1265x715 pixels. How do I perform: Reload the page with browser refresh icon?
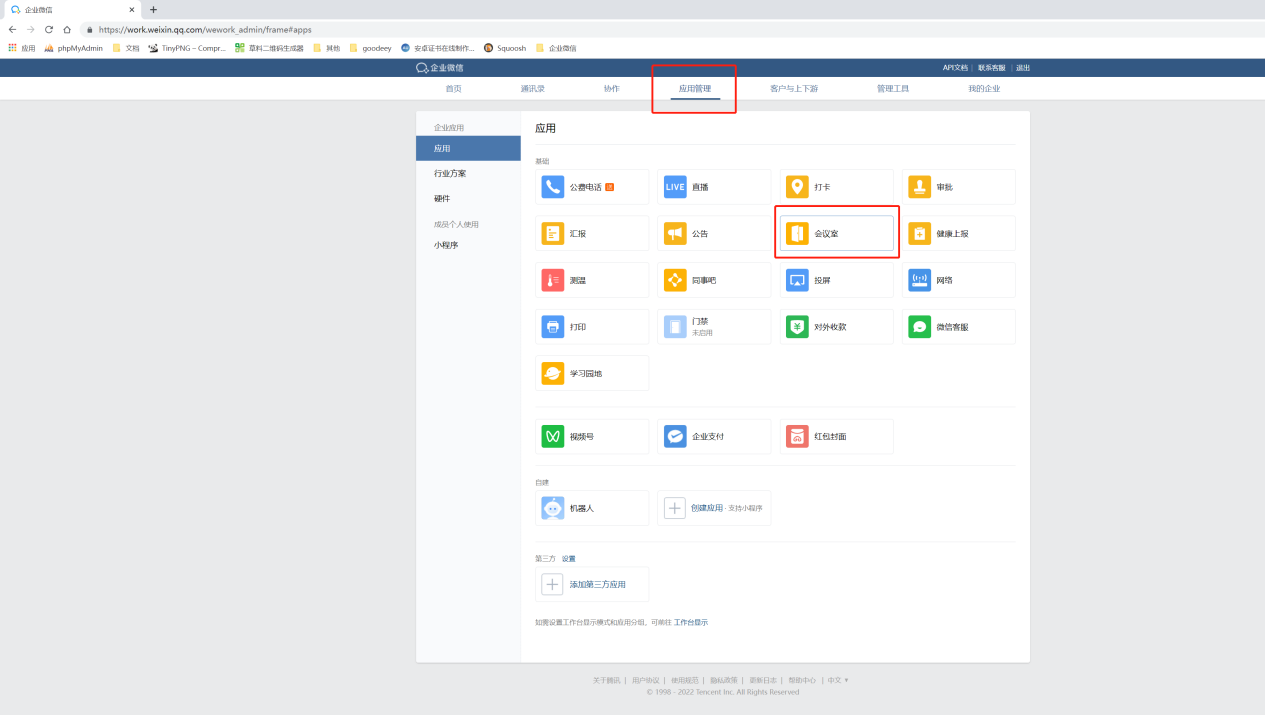48,29
